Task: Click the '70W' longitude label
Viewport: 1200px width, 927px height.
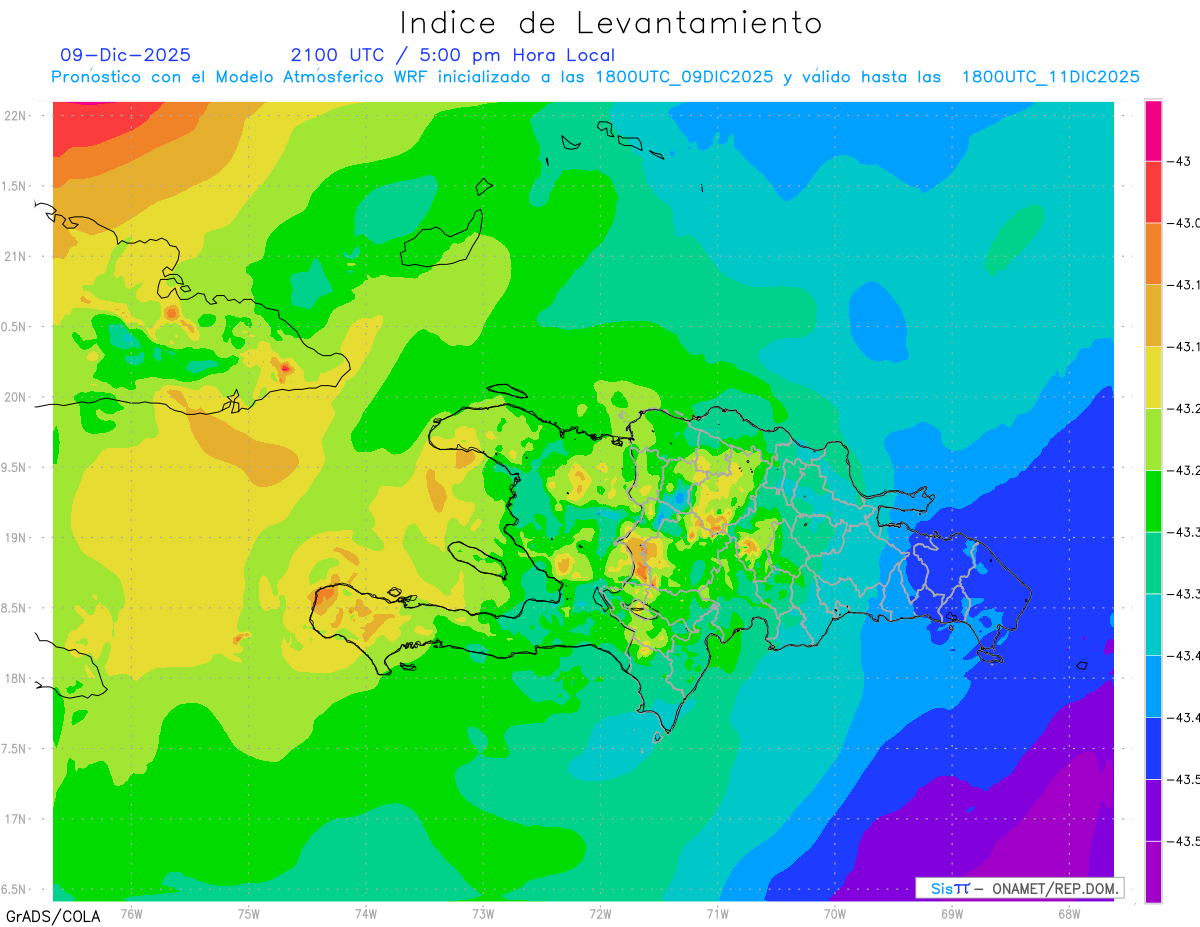Action: pyautogui.click(x=834, y=914)
